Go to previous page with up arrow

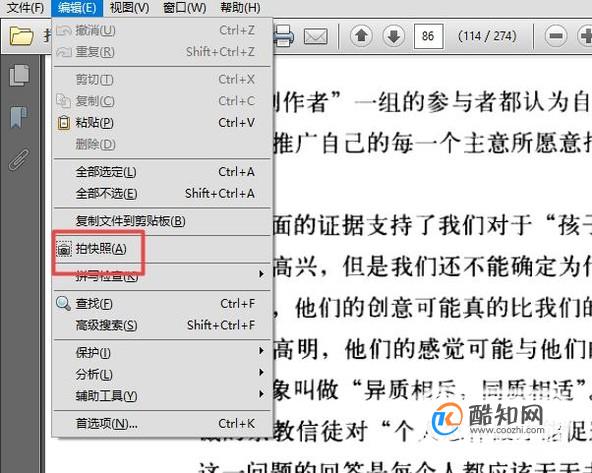[x=361, y=36]
